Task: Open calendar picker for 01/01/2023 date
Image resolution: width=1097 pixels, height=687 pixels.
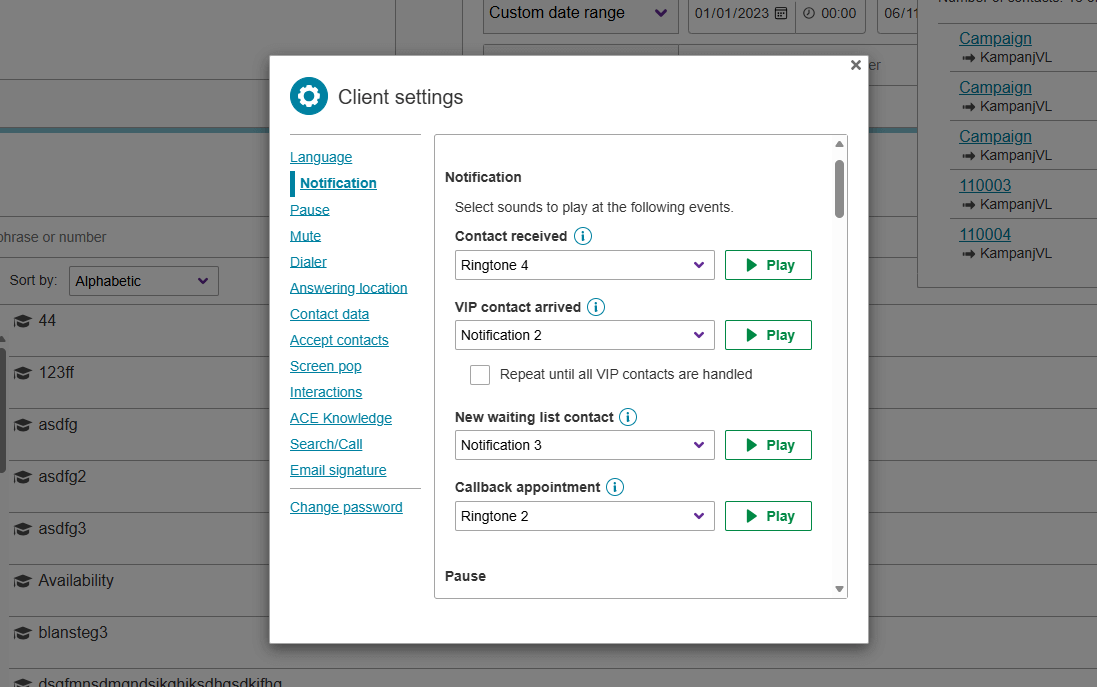Action: (x=781, y=13)
